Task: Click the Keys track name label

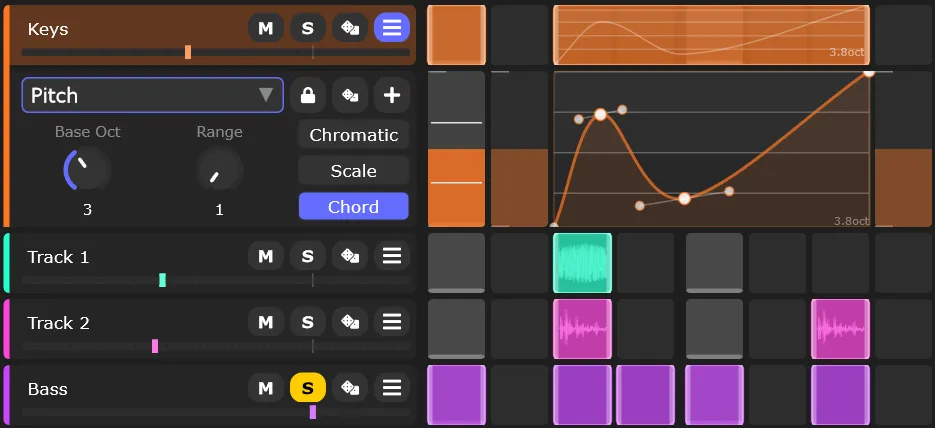Action: 48,29
